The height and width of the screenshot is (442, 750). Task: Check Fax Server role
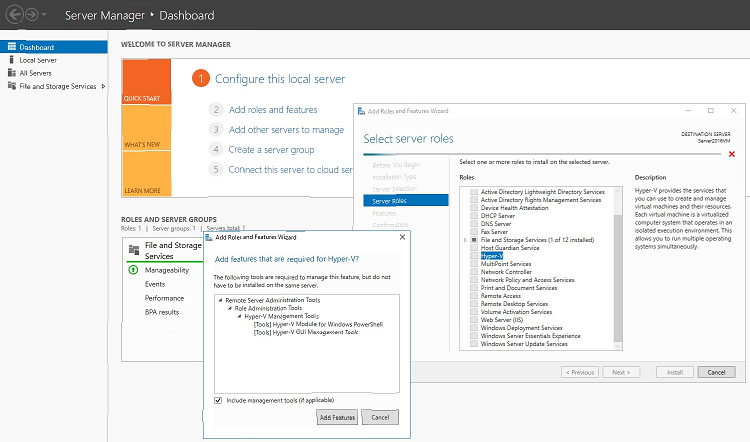click(474, 232)
